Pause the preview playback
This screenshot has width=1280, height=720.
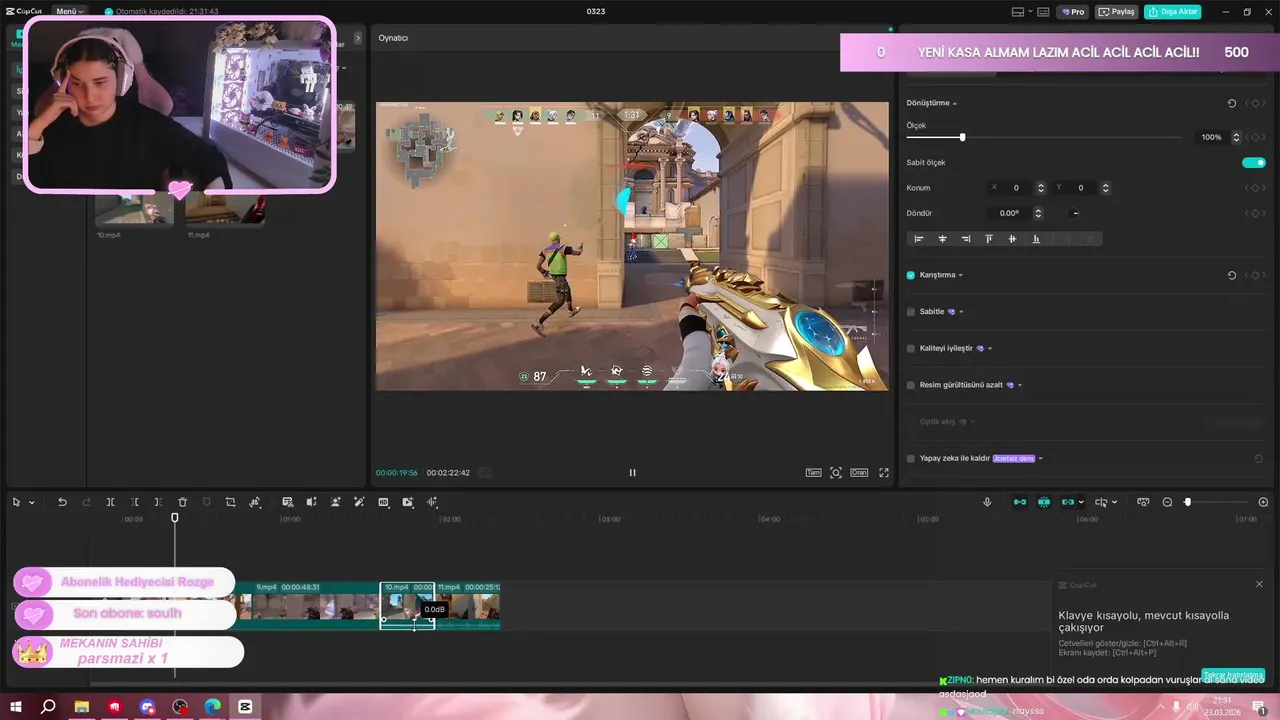point(632,473)
